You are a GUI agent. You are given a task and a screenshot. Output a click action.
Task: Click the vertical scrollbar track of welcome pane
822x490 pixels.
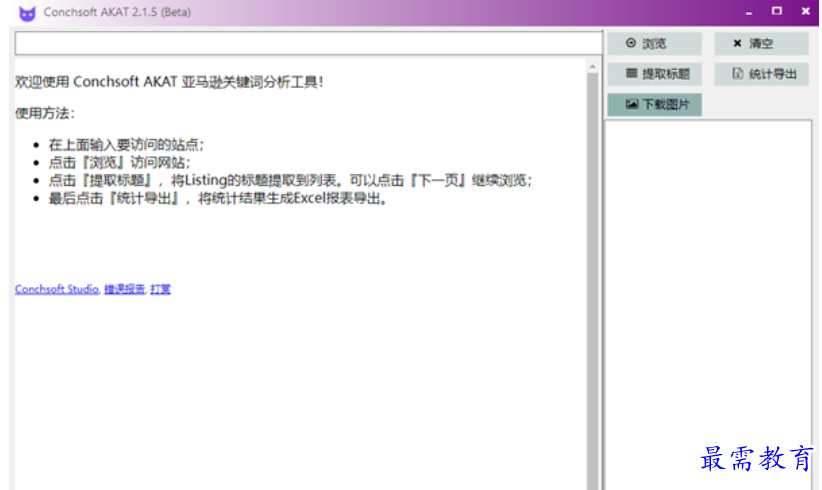592,281
